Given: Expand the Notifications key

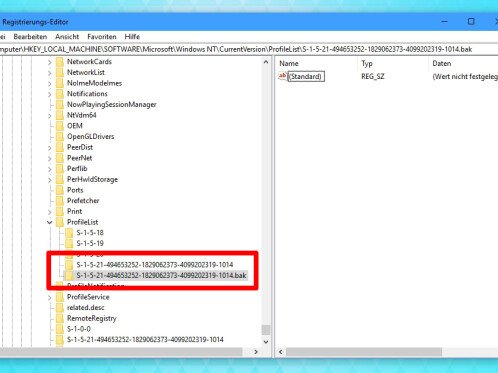Looking at the screenshot, I should click(49, 94).
